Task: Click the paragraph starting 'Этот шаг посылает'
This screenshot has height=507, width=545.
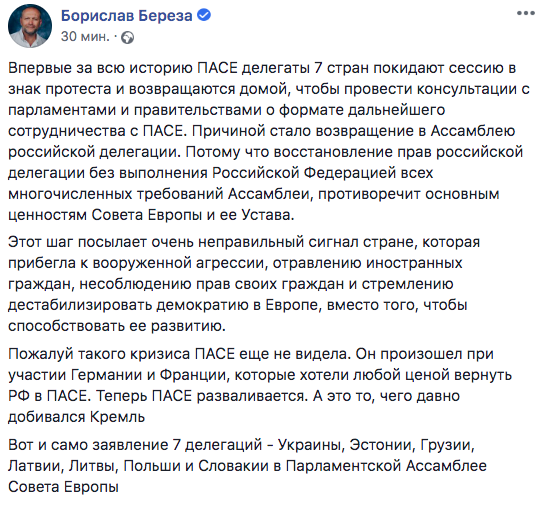Action: 244,284
